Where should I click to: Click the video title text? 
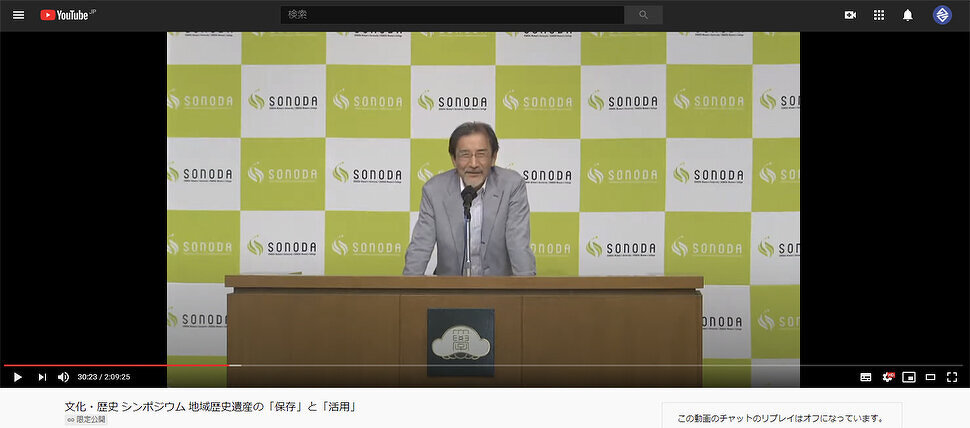point(211,406)
